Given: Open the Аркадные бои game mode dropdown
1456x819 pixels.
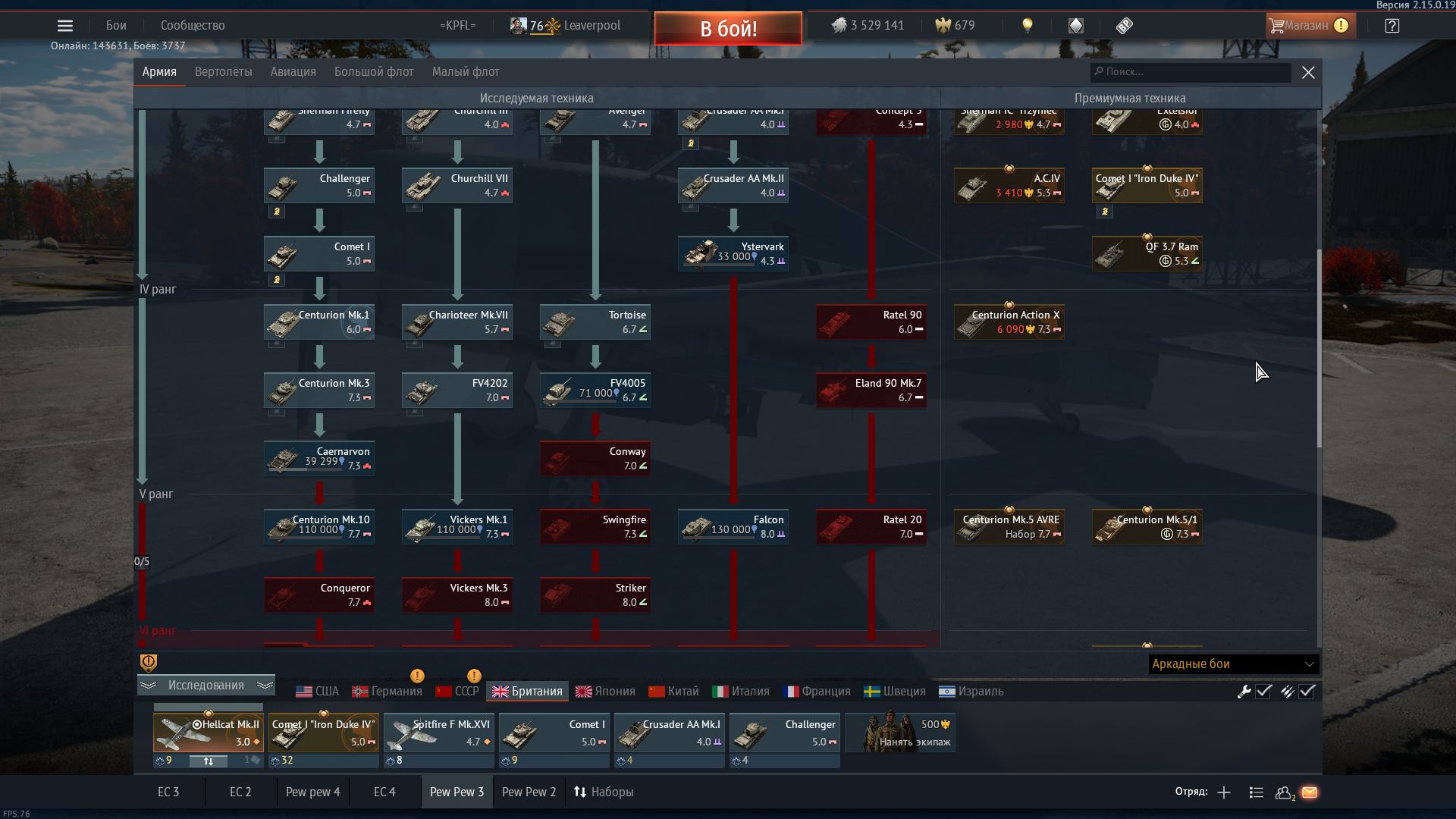Looking at the screenshot, I should [1234, 664].
